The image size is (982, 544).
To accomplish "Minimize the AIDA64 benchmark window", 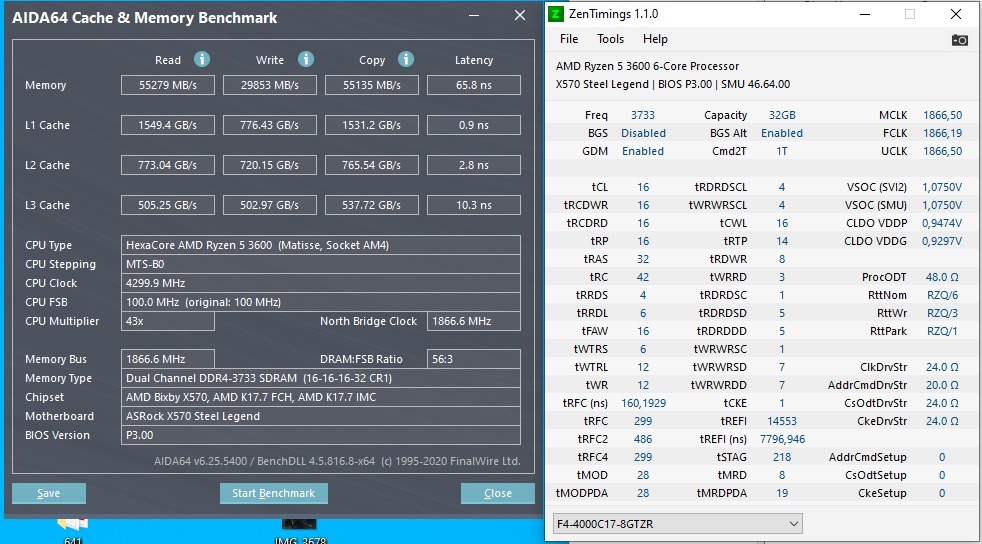I will tap(474, 16).
